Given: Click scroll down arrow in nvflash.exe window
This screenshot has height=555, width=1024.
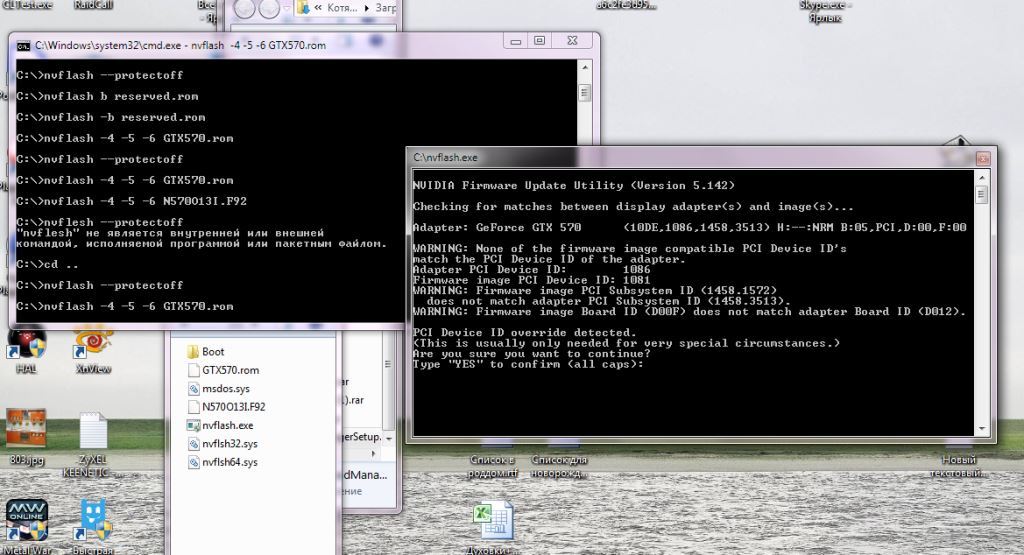Looking at the screenshot, I should (x=982, y=429).
